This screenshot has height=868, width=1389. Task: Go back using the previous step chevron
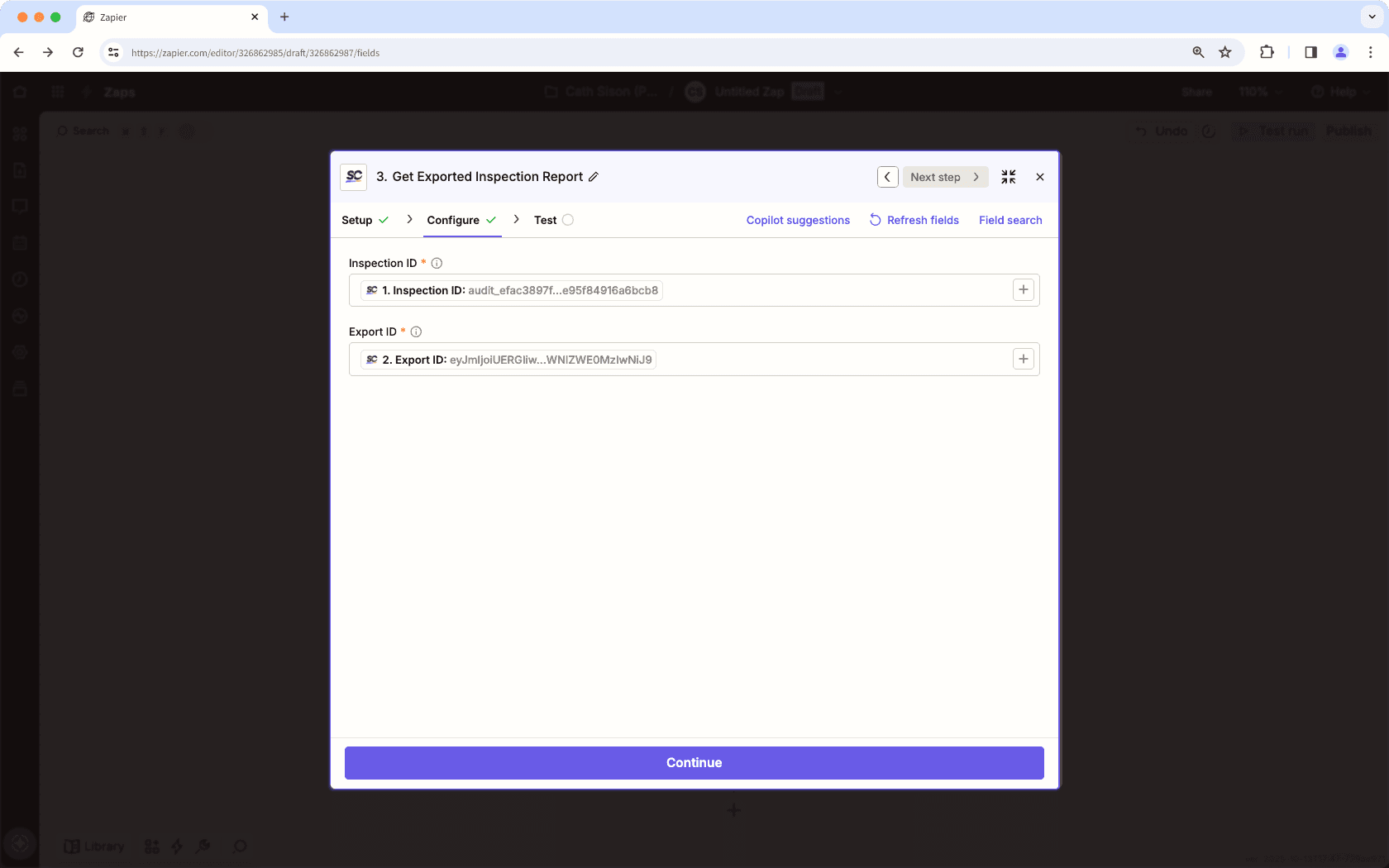(x=887, y=176)
